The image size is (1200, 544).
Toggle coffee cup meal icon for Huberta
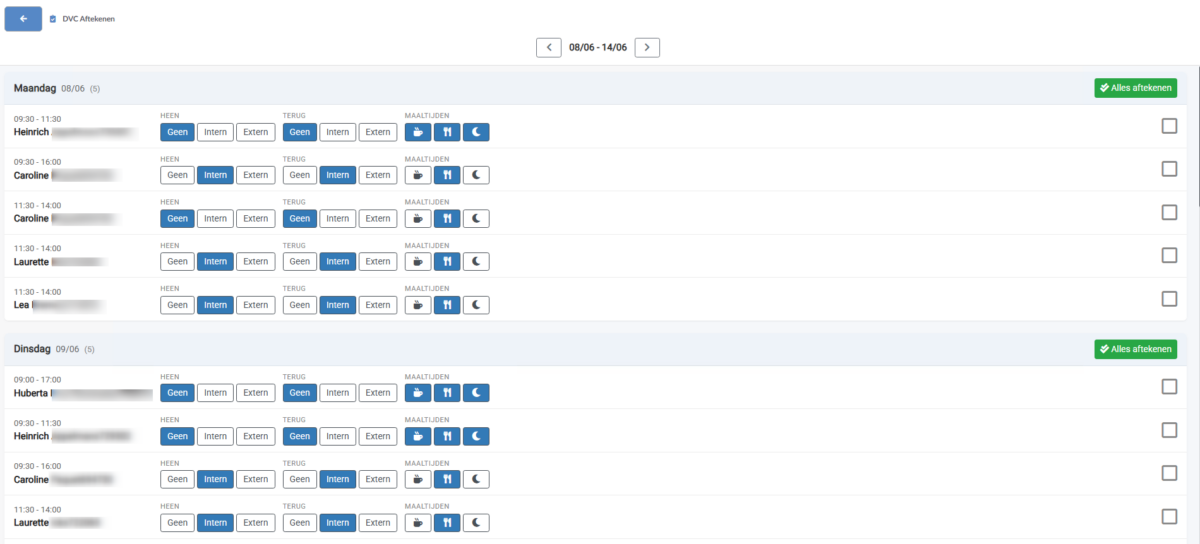click(x=418, y=393)
